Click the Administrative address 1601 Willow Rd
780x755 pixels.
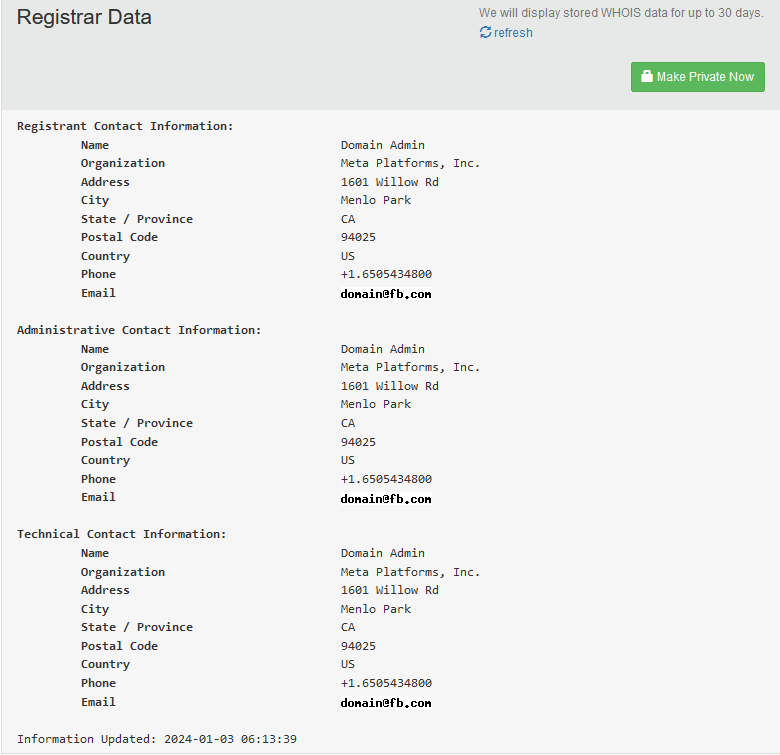[389, 386]
